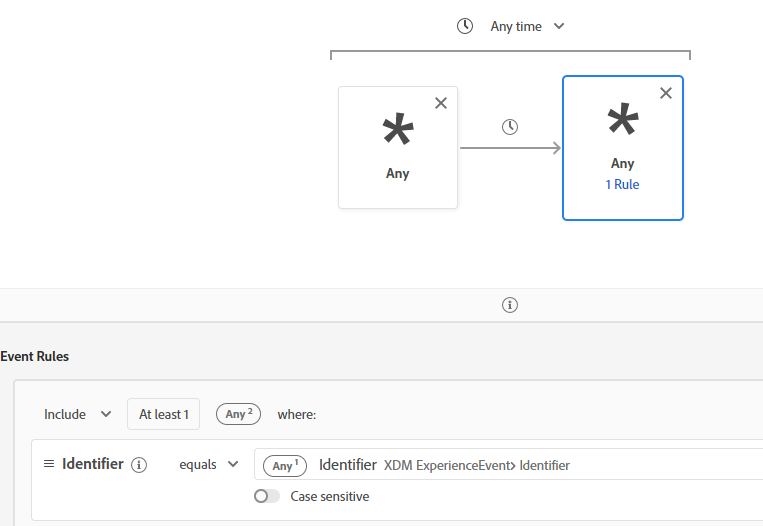This screenshot has height=526, width=763.
Task: Click the At least 1 count field
Action: point(163,414)
